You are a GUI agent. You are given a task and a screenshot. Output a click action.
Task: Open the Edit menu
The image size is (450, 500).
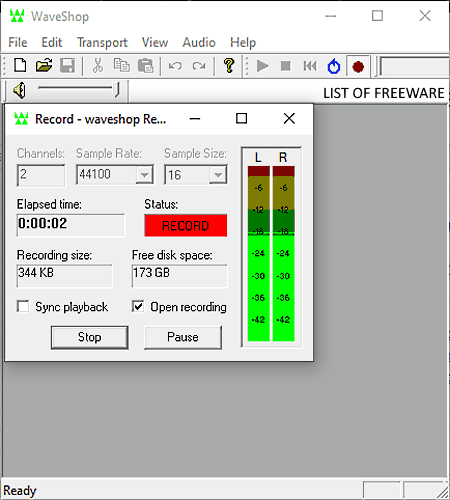[52, 42]
